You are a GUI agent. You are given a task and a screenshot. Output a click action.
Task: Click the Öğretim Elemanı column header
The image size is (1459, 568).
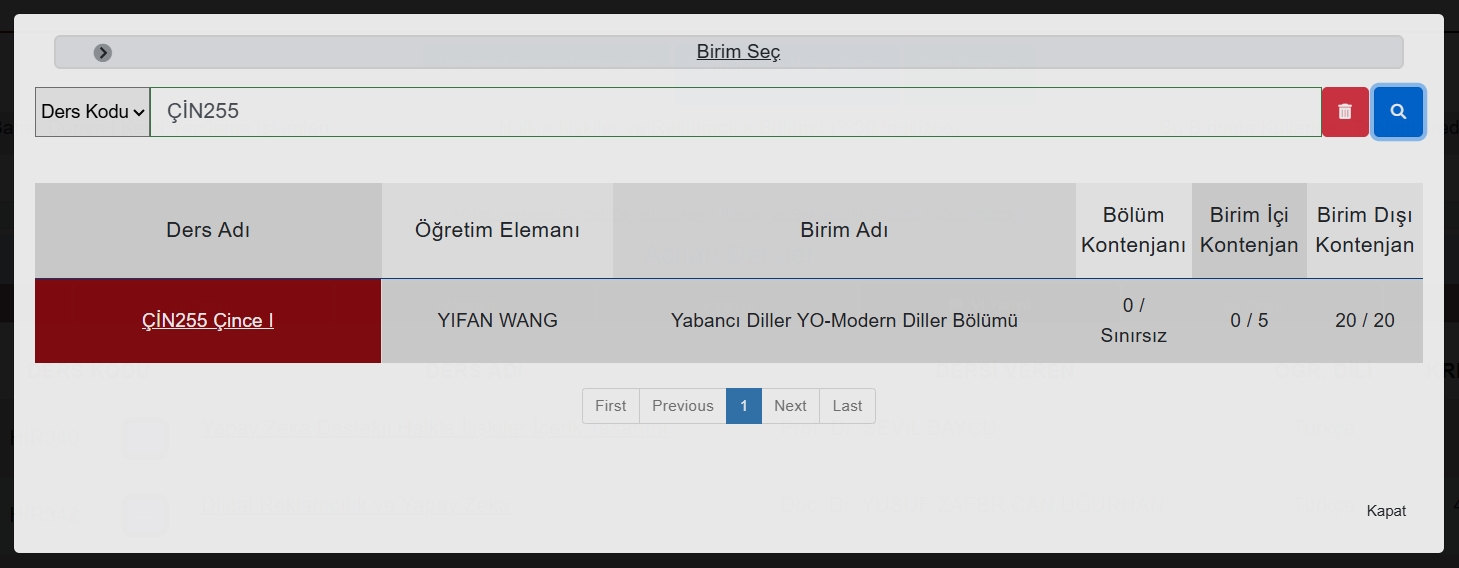click(497, 230)
